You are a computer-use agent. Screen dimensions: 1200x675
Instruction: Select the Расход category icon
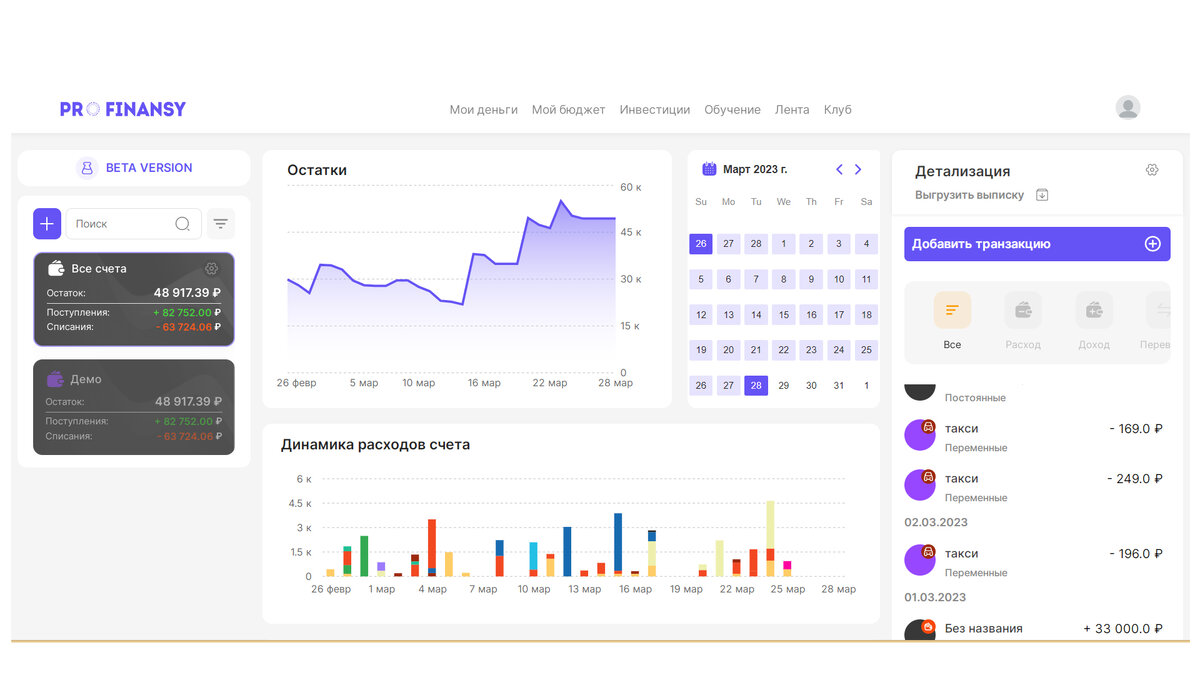coord(1023,310)
